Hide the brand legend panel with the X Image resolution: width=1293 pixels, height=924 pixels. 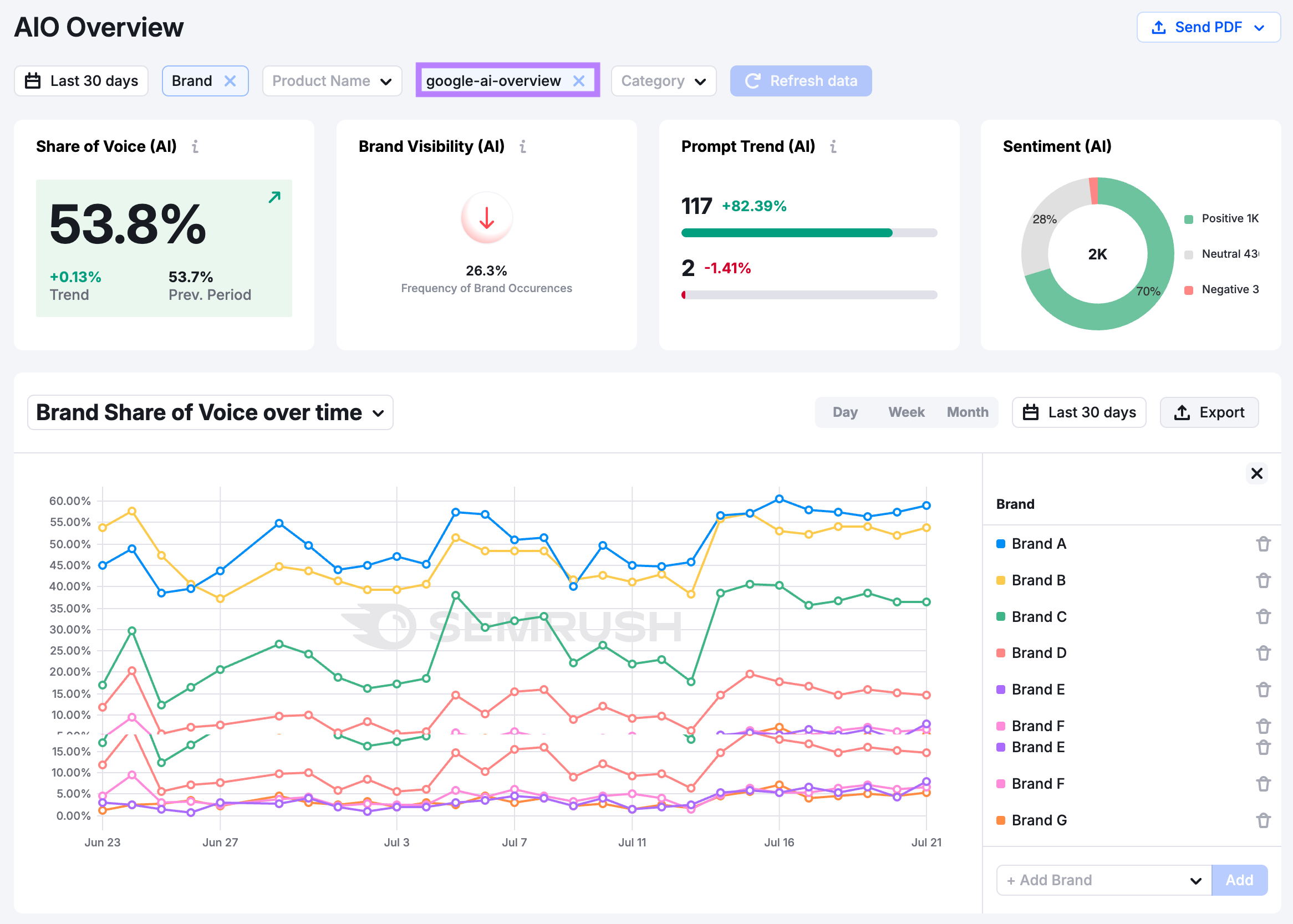pos(1256,473)
